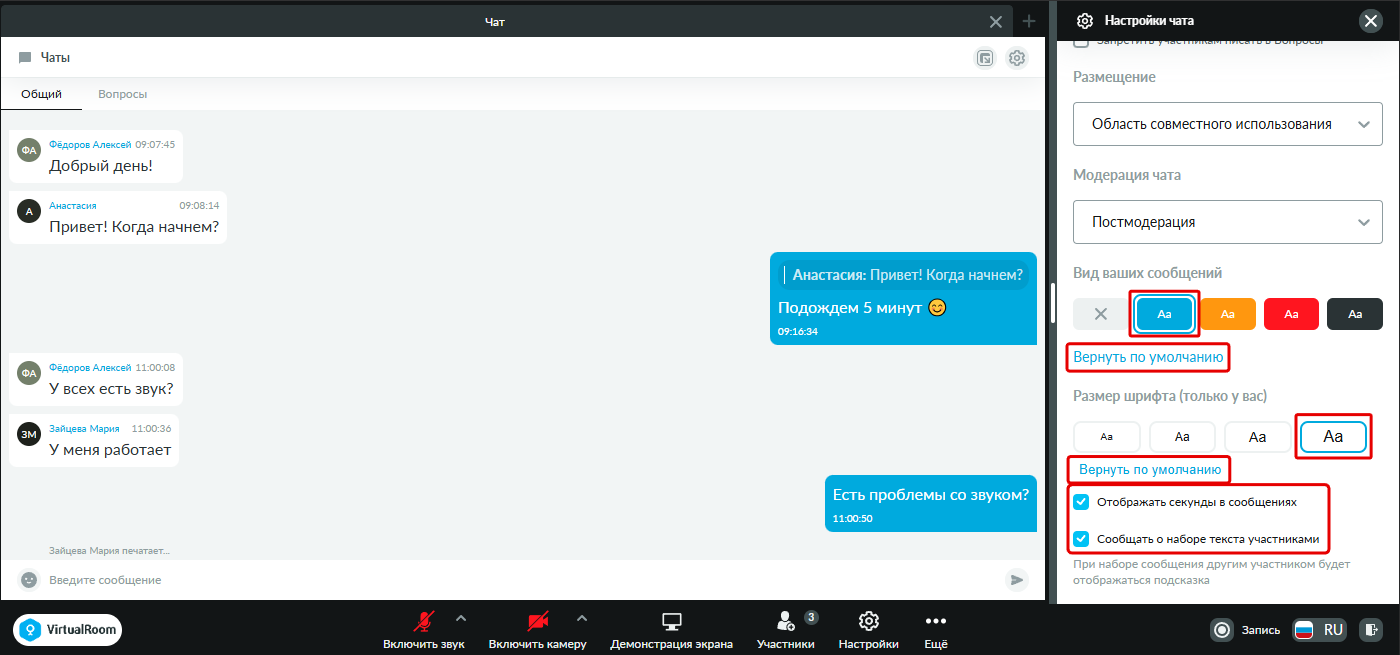
Task: Switch interface language via RU selector
Action: pos(1320,630)
